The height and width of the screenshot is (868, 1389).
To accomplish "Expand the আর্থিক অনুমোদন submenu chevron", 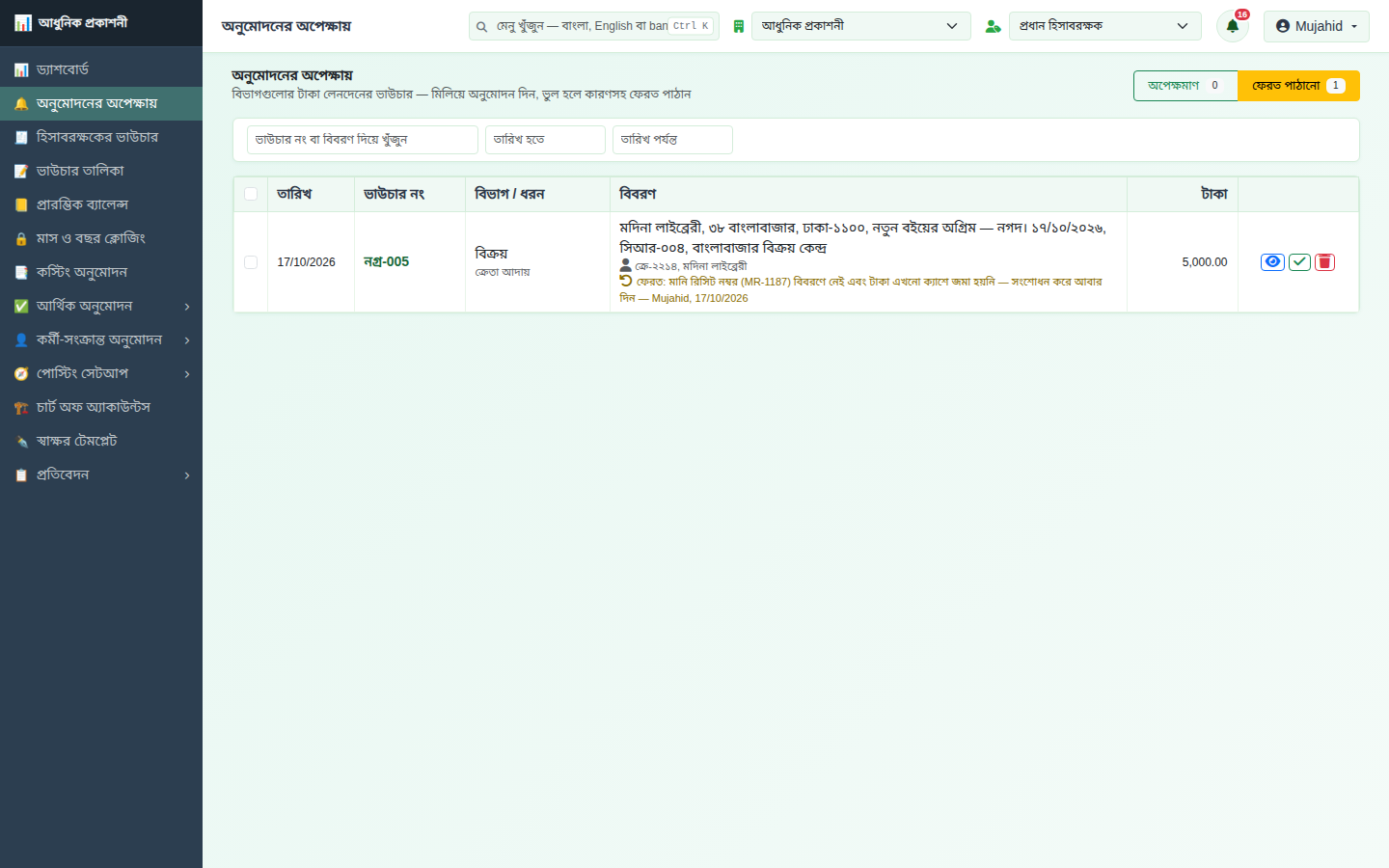I will click(x=187, y=307).
